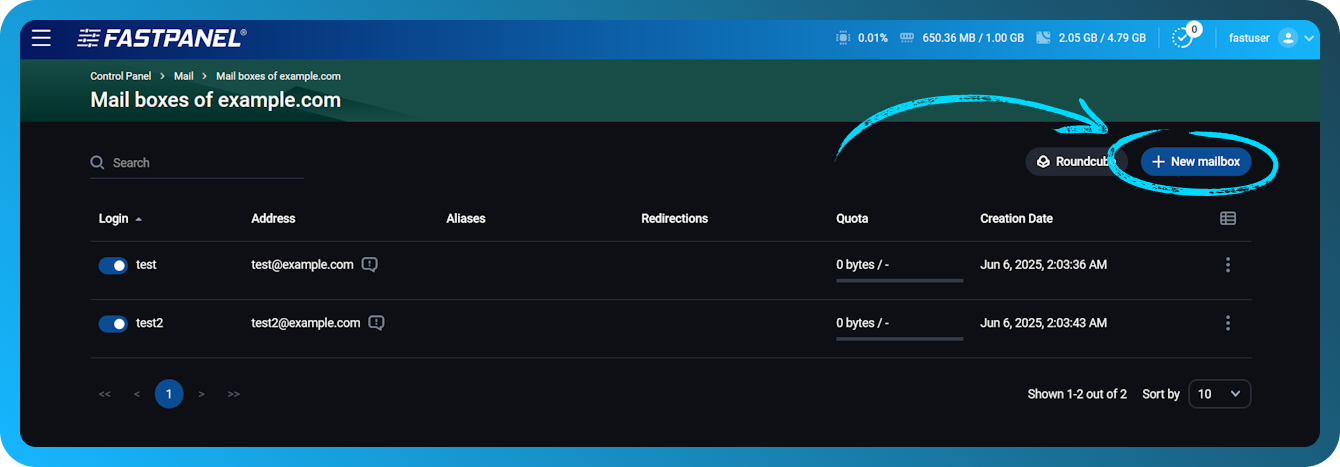Open actions menu for test mailbox
This screenshot has height=467, width=1340.
pos(1227,265)
